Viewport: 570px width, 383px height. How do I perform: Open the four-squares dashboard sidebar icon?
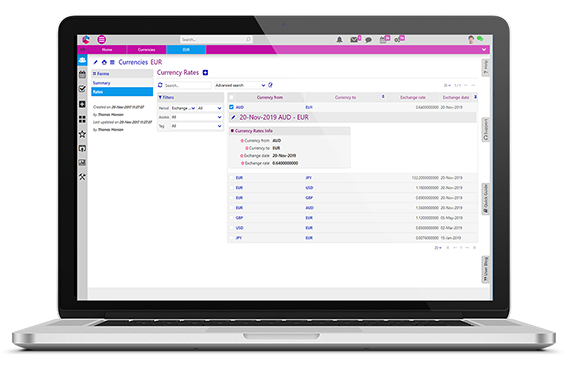(x=82, y=119)
